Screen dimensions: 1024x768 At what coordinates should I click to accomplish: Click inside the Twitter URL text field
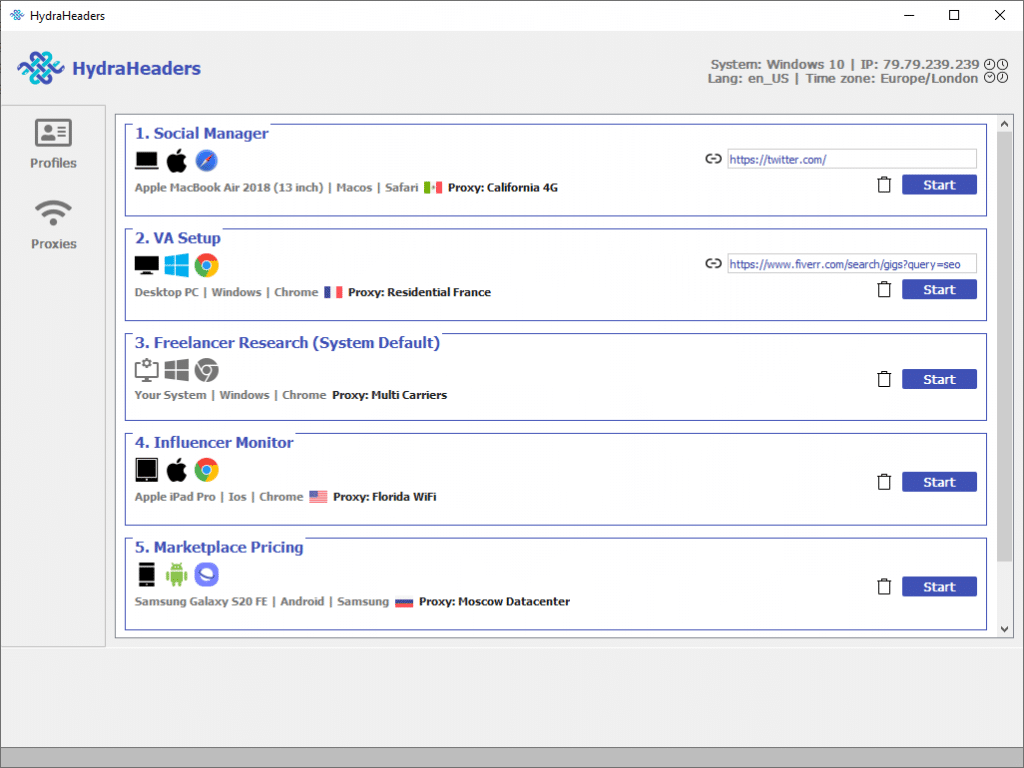click(x=851, y=158)
